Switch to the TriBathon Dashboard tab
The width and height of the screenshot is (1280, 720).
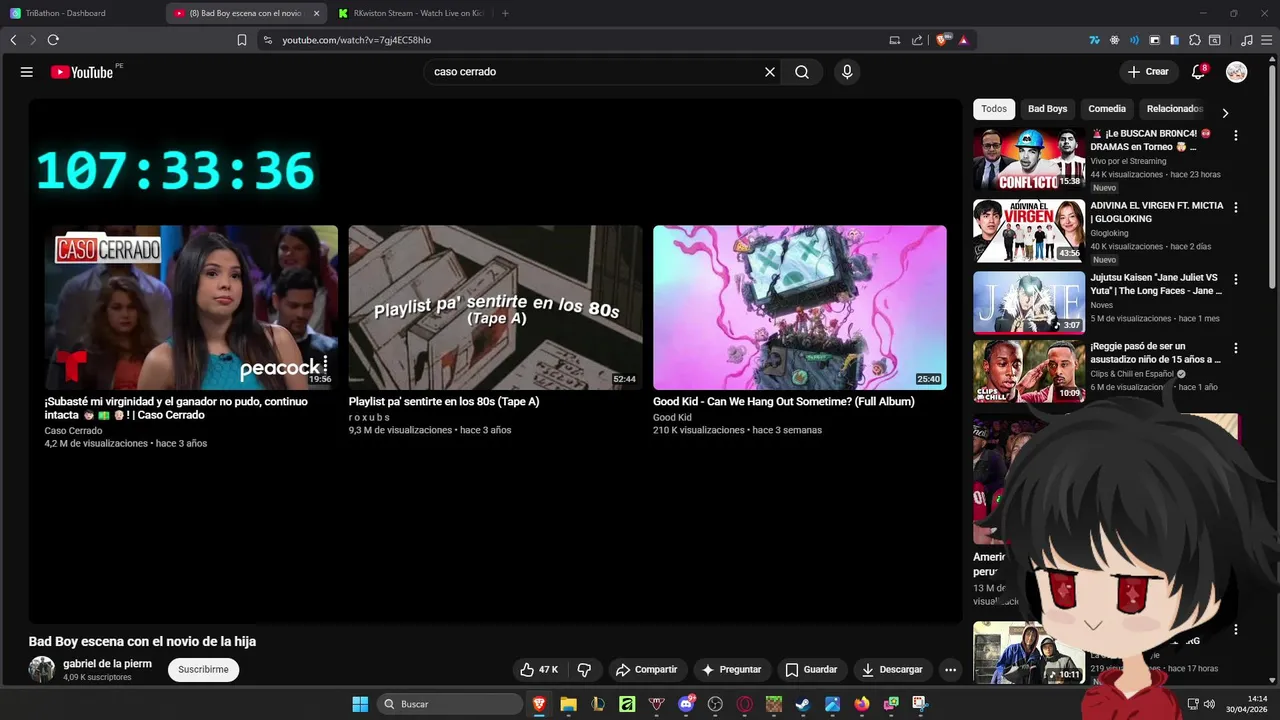pyautogui.click(x=82, y=13)
